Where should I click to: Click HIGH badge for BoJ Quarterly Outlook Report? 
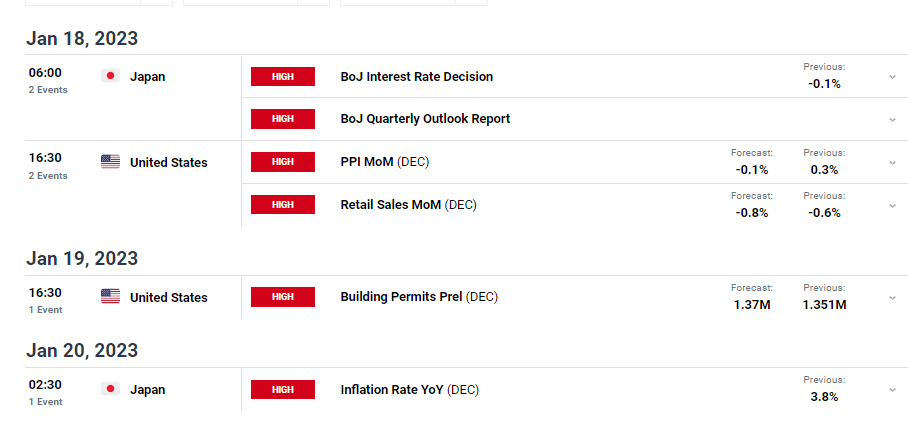283,119
